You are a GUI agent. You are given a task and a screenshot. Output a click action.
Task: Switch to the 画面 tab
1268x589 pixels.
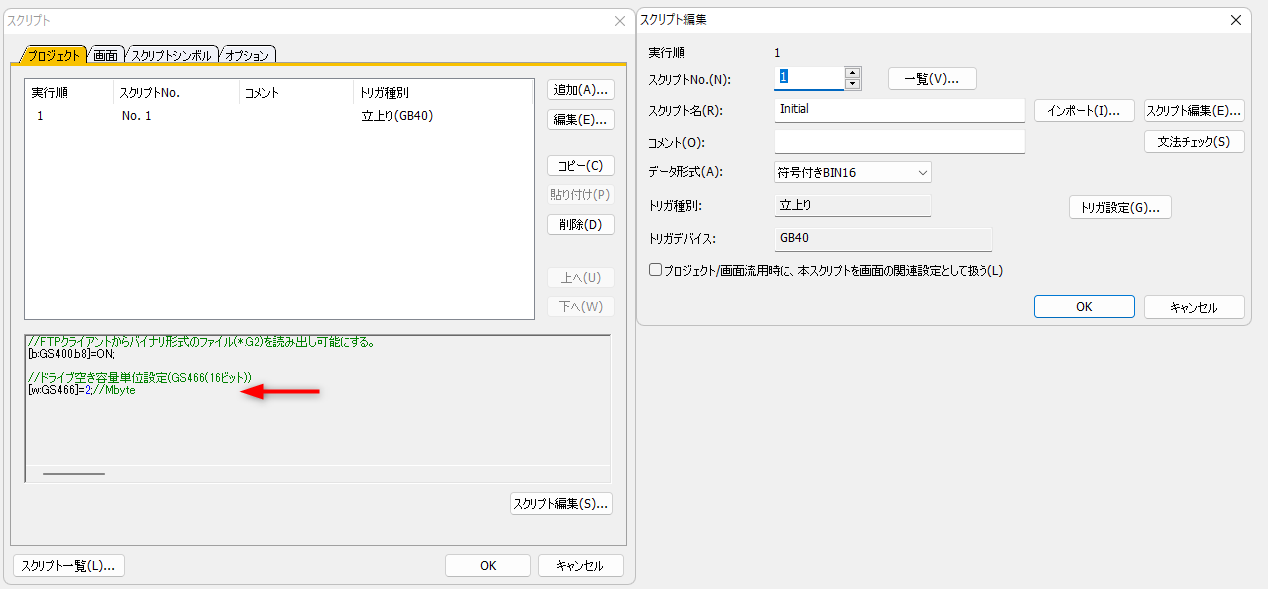105,55
